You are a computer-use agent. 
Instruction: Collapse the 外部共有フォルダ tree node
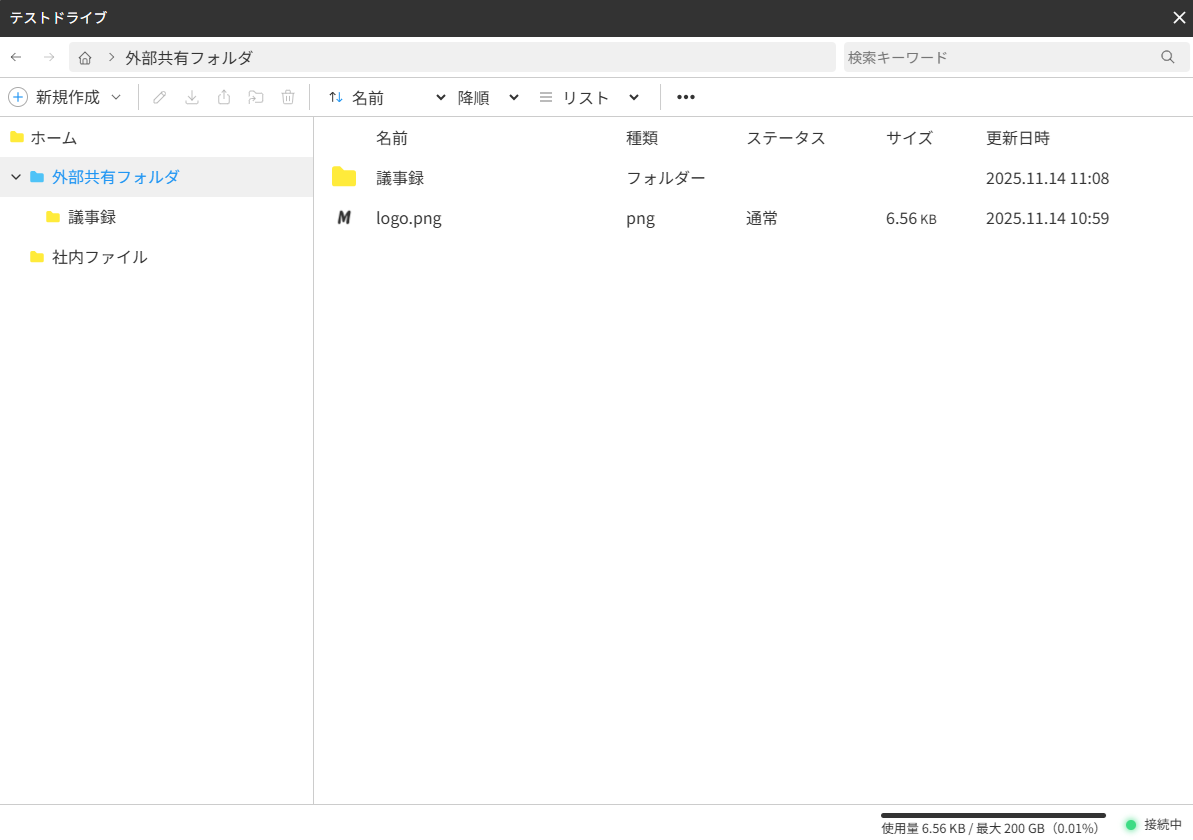pyautogui.click(x=15, y=177)
